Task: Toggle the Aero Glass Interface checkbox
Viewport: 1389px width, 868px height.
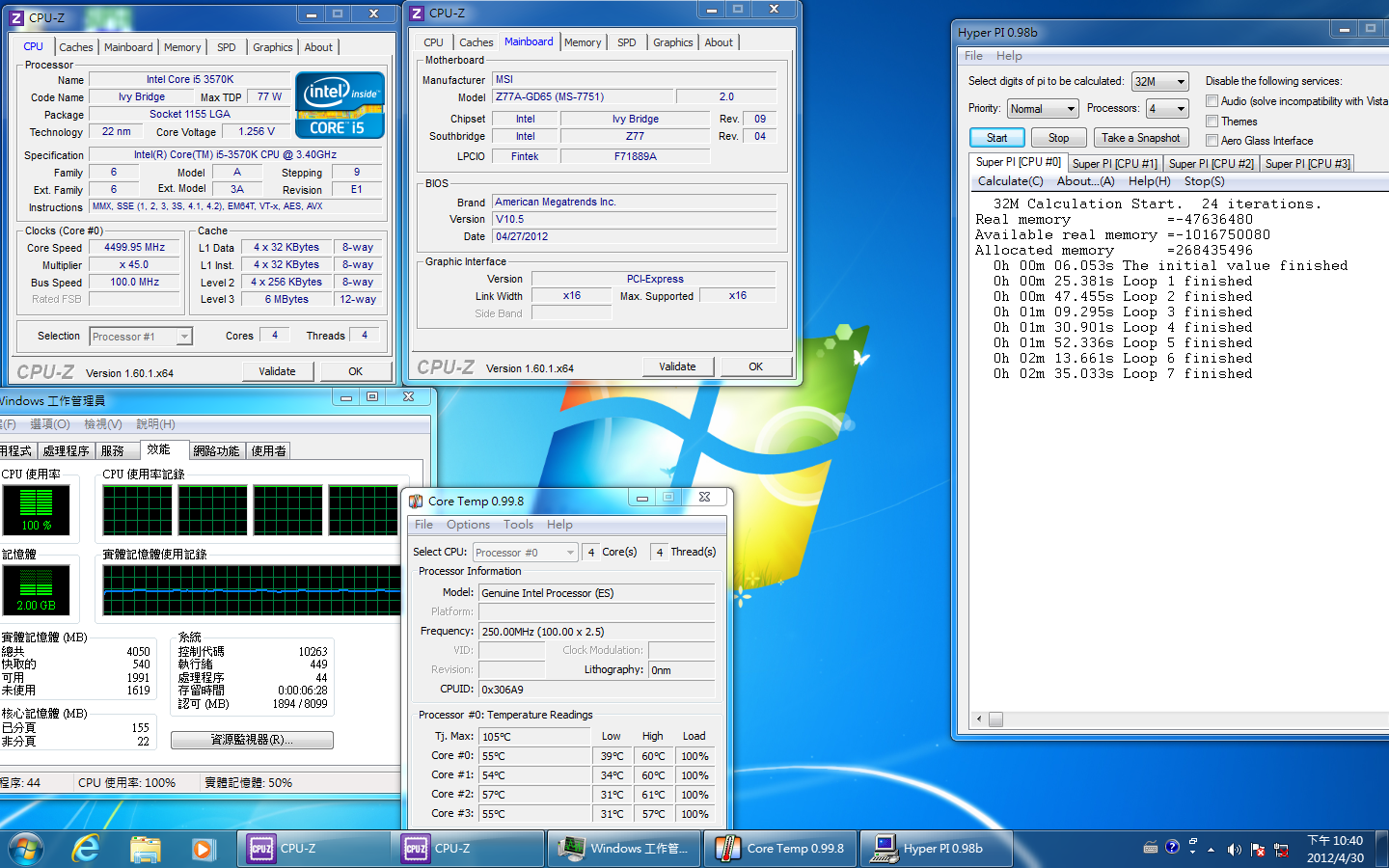Action: [1212, 141]
